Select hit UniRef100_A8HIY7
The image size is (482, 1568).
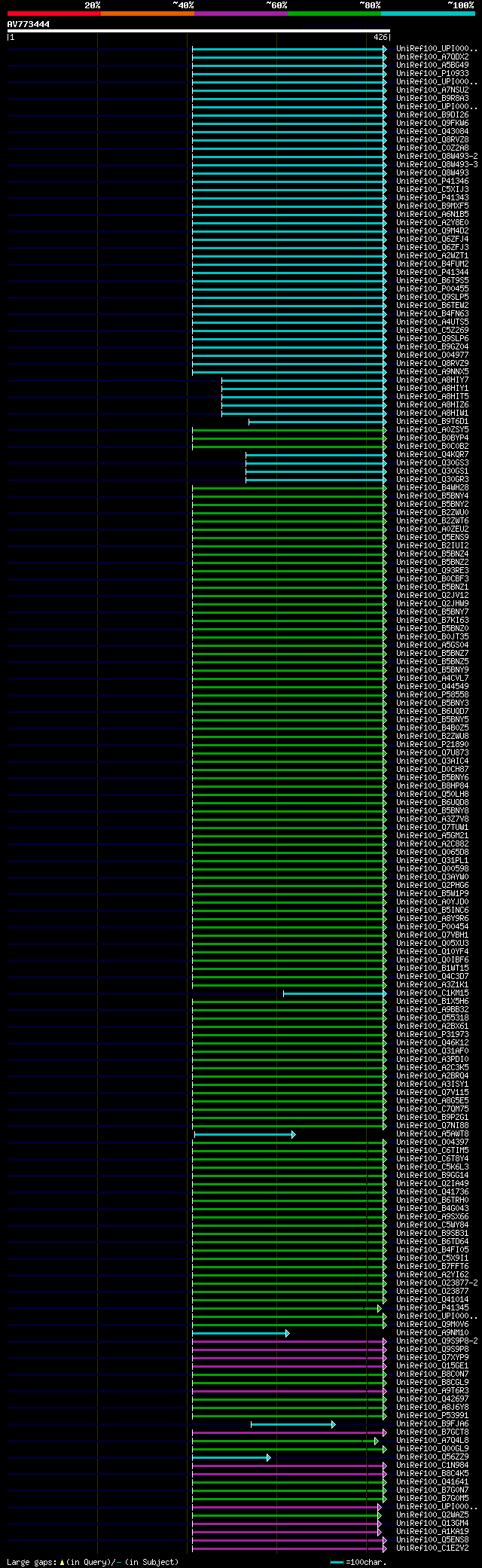pyautogui.click(x=432, y=380)
